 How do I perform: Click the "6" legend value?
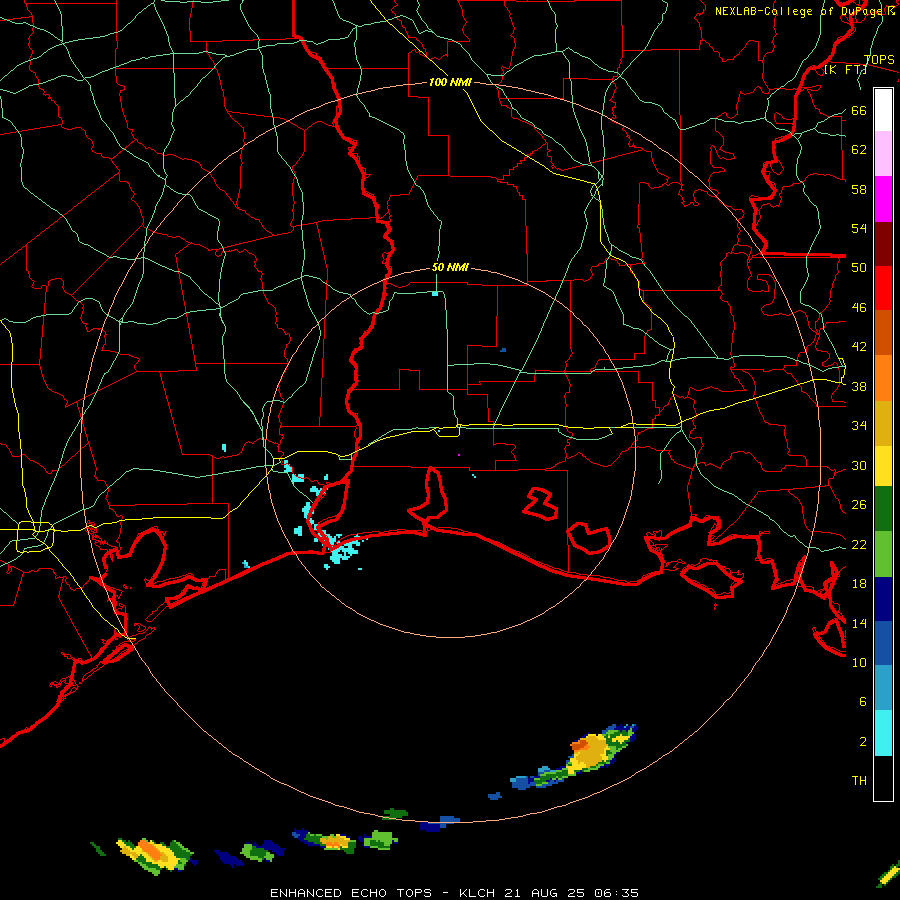click(x=863, y=702)
